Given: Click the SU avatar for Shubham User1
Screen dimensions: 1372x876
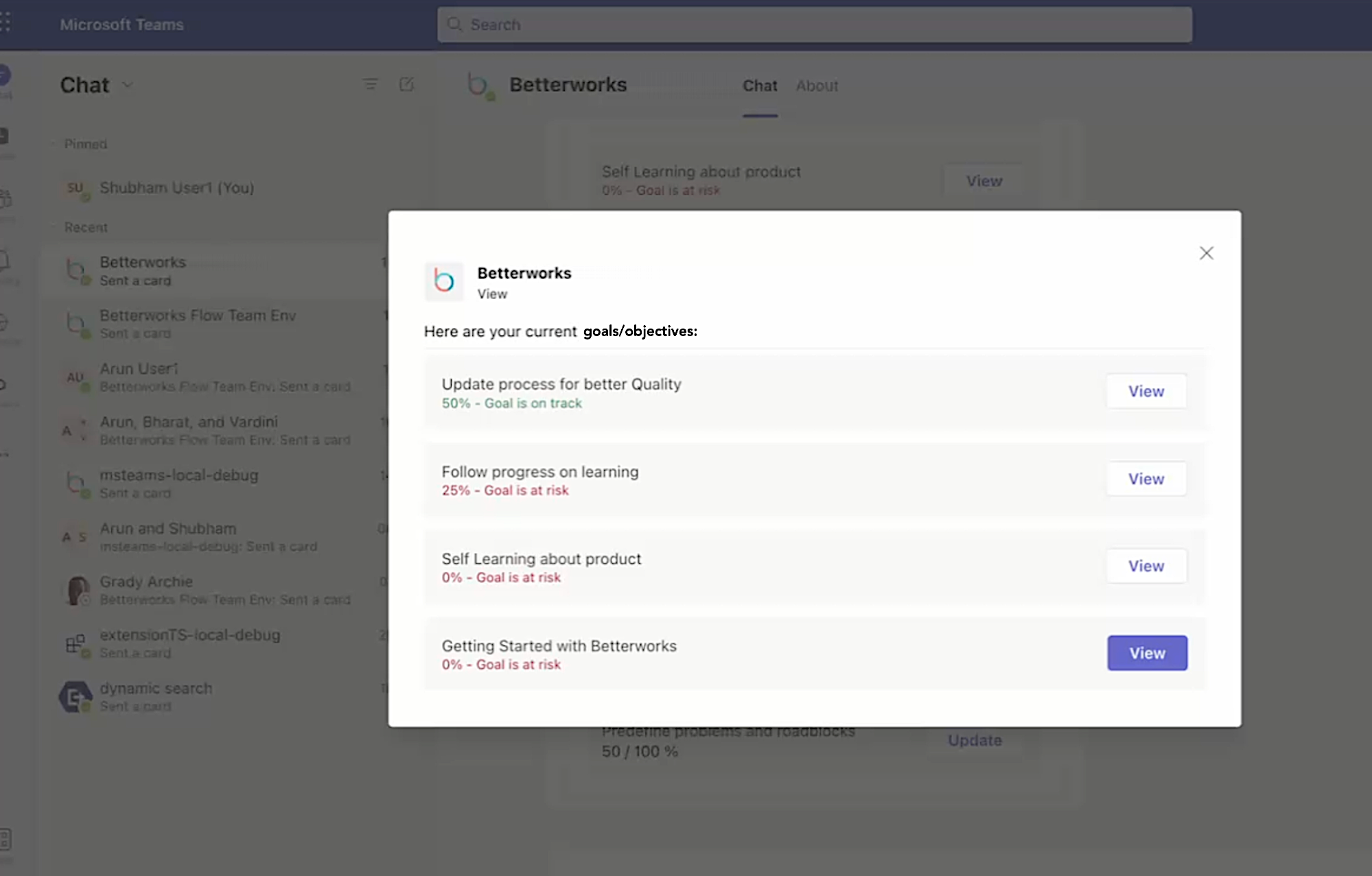Looking at the screenshot, I should [x=75, y=188].
